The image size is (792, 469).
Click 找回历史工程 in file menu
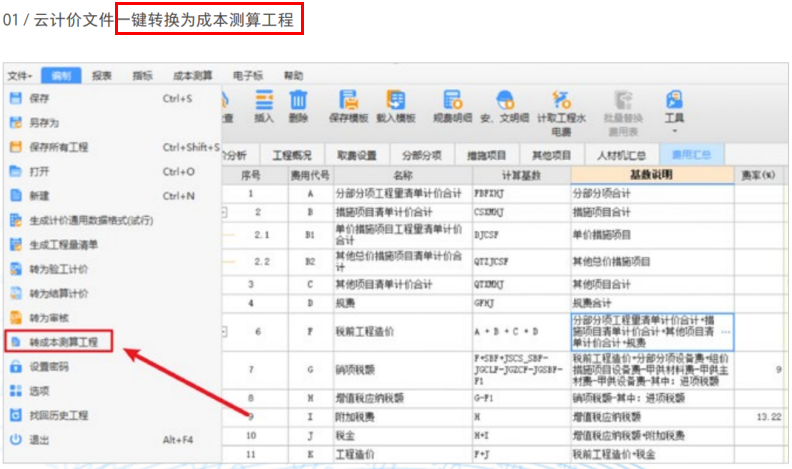tap(58, 415)
